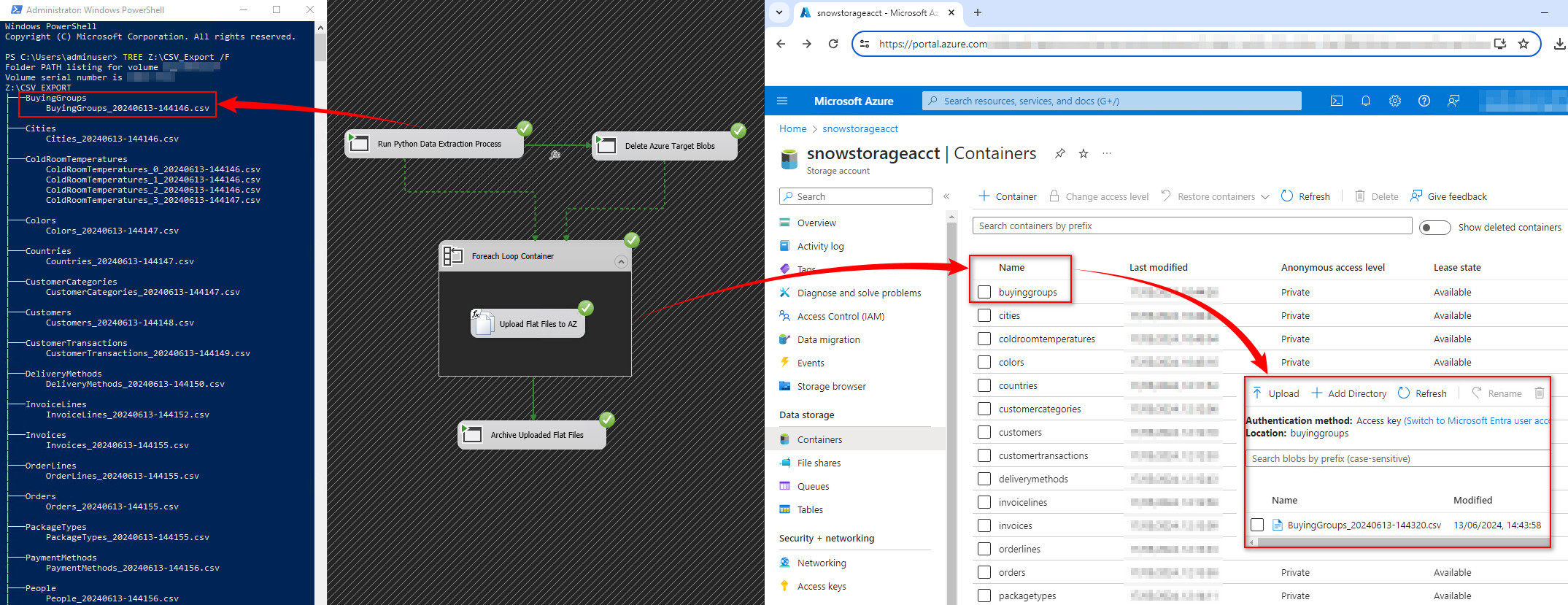Open Overview in storage menu

tap(816, 223)
